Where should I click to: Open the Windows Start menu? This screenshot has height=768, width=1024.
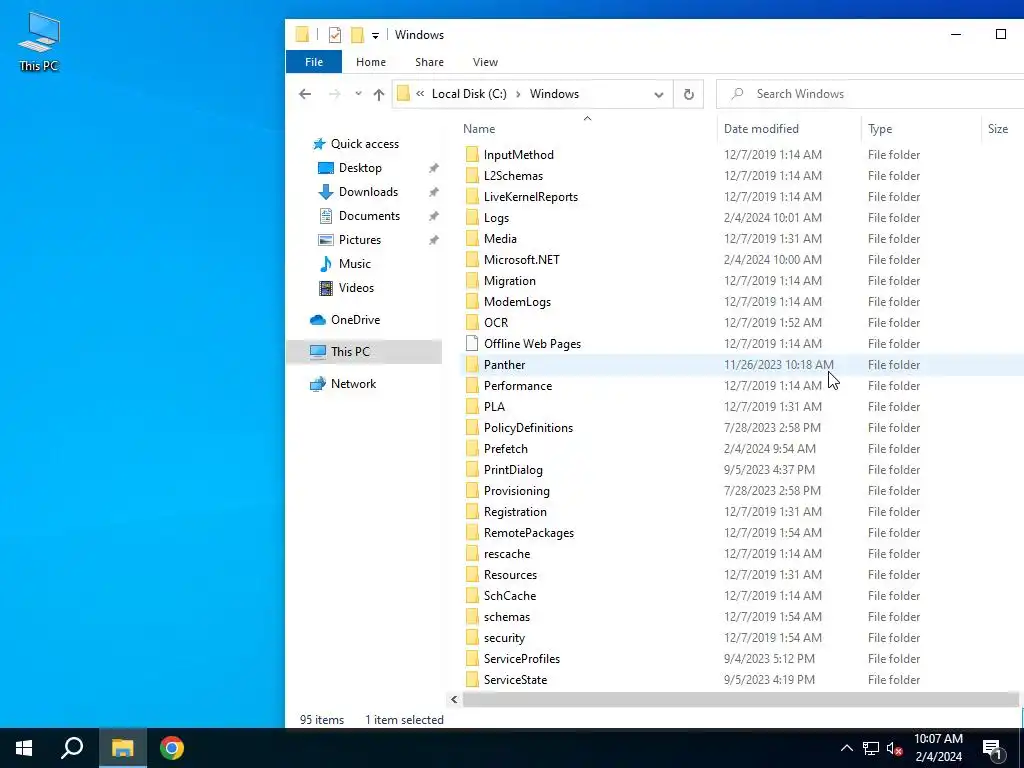click(24, 748)
